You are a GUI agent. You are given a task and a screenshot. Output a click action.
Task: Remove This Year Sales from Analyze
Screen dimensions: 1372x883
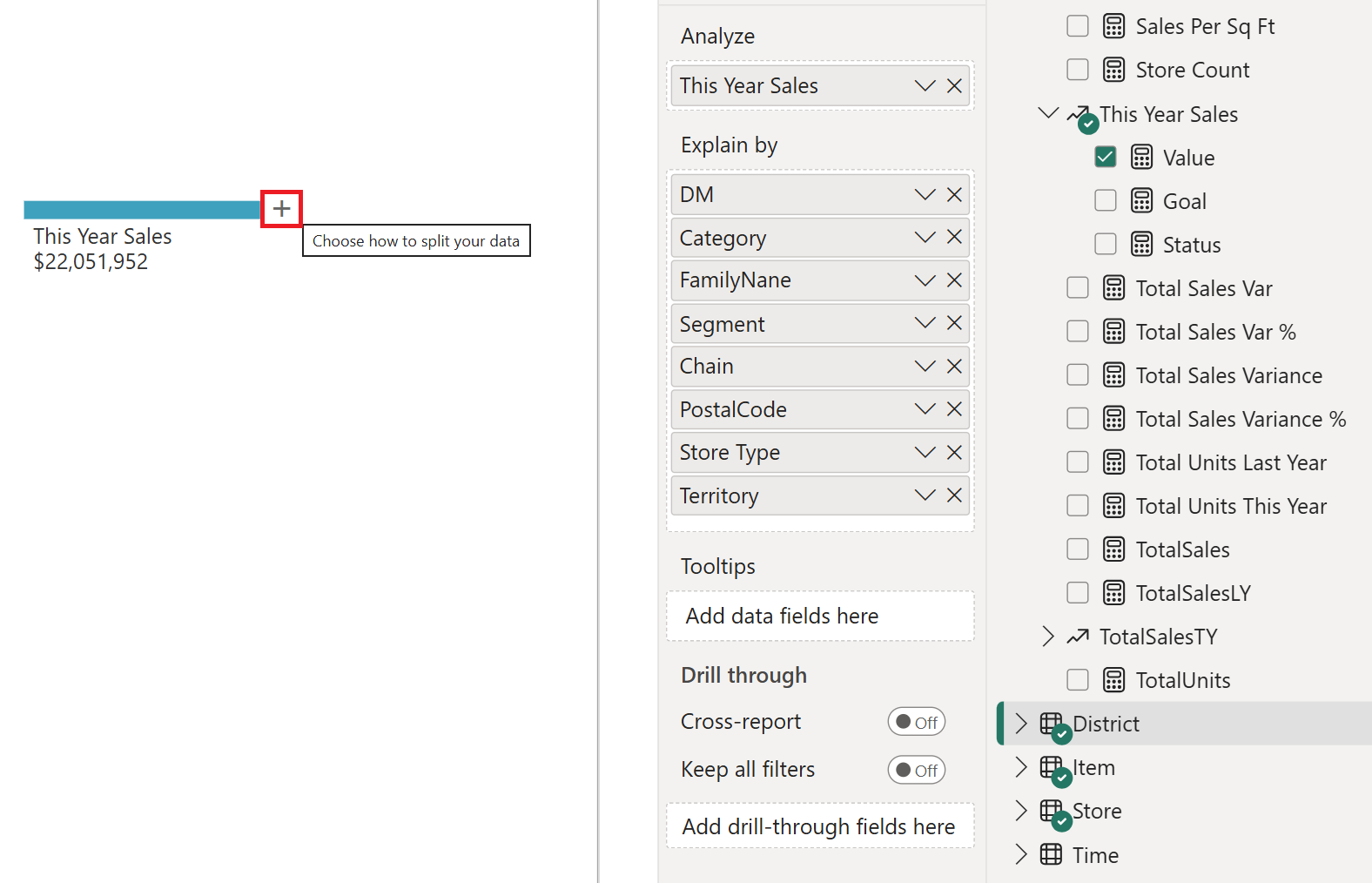[954, 86]
